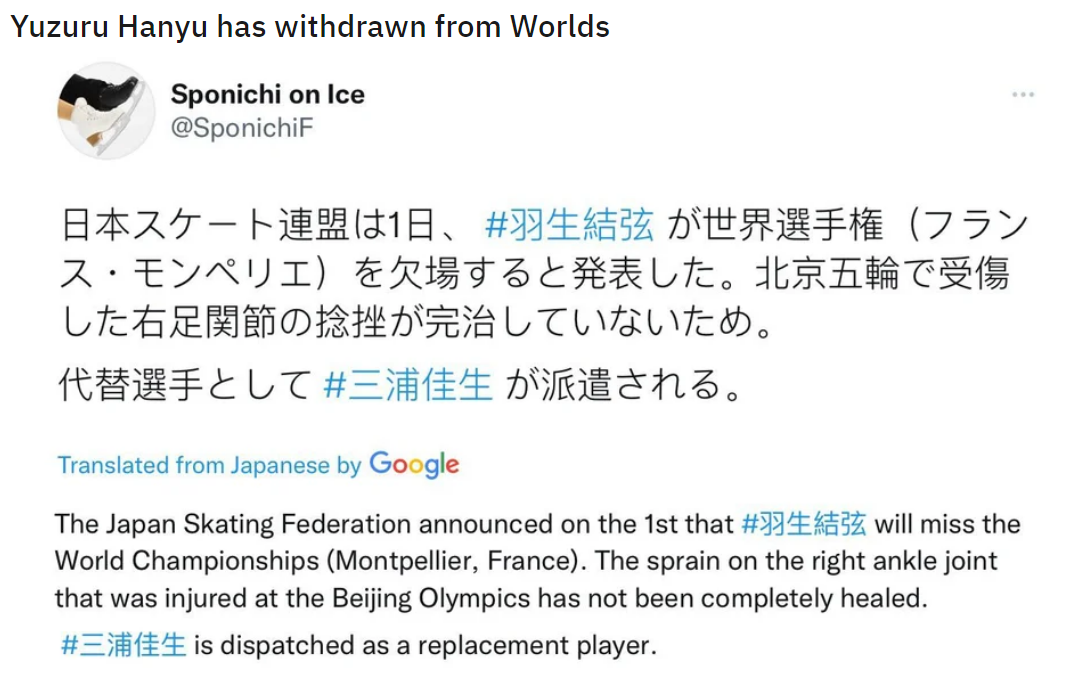
Task: Click the "World Championships (Montpellier, France)" text
Action: (x=318, y=560)
